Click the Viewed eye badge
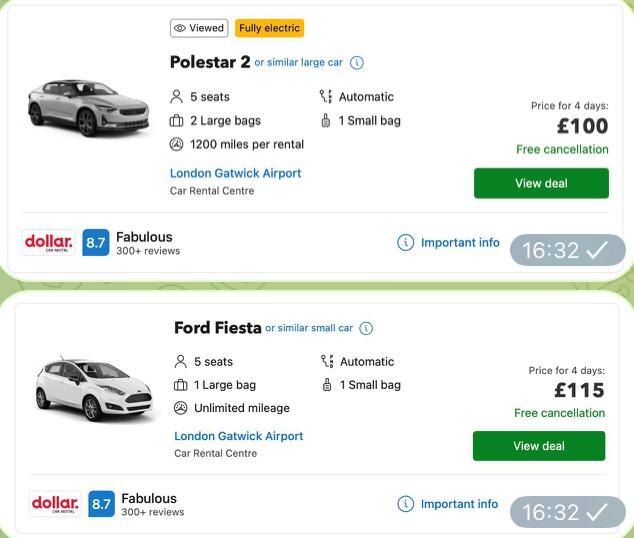This screenshot has height=538, width=634. pos(199,28)
